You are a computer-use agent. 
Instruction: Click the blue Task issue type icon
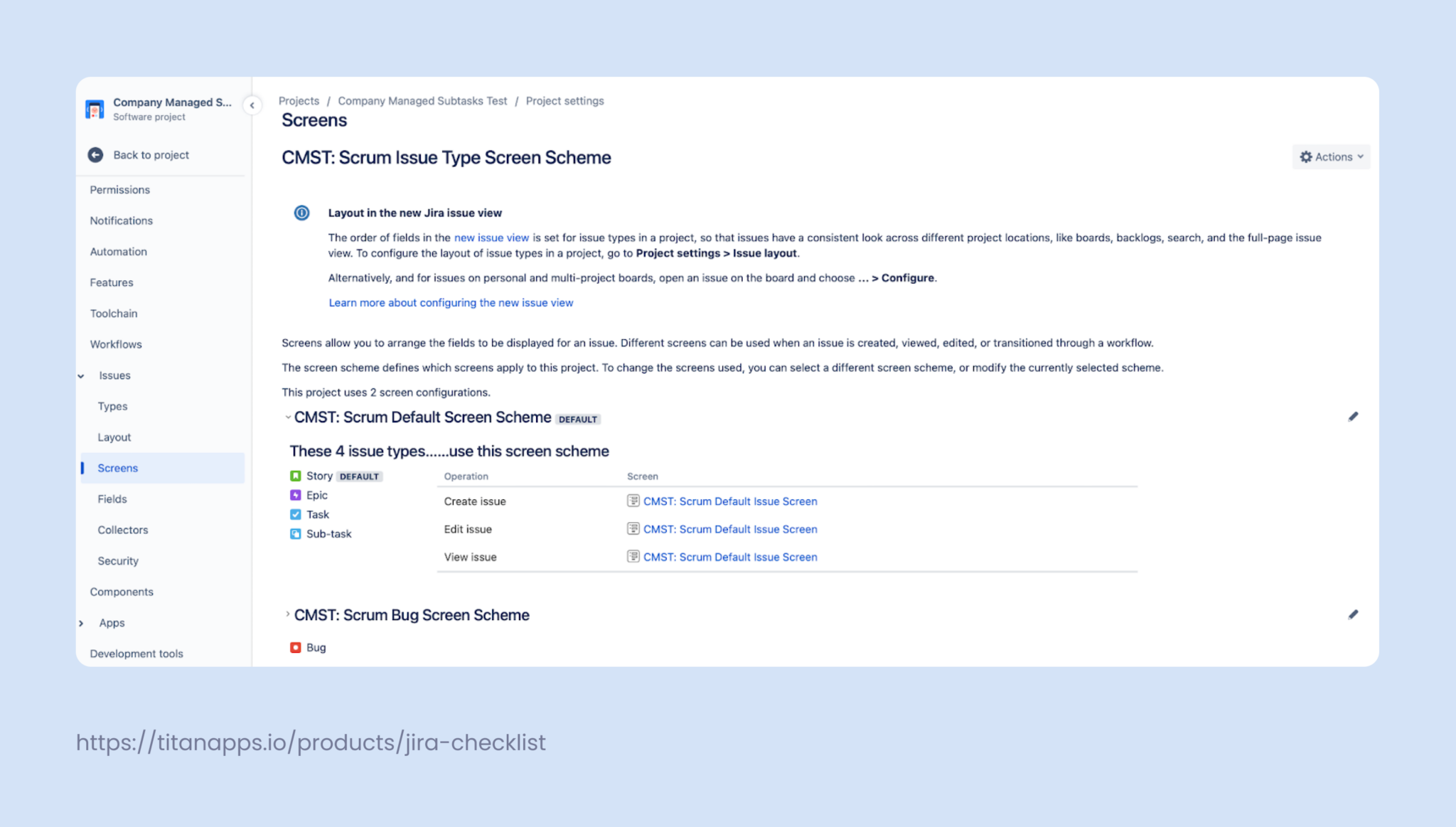(296, 514)
